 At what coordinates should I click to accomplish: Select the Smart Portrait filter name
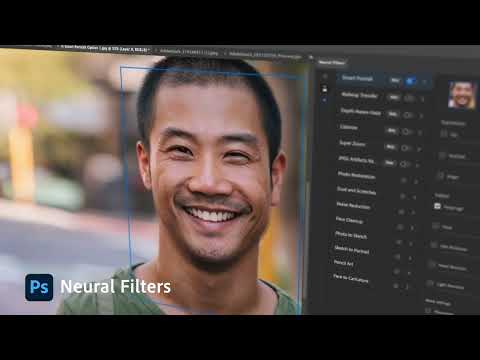tap(357, 78)
